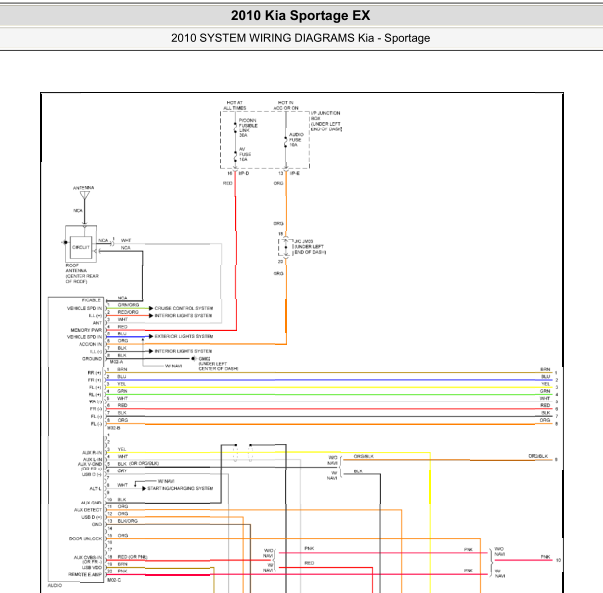Click the "P/CONN FUSIBLE LINK 30A" label
The image size is (603, 593).
coord(248,128)
